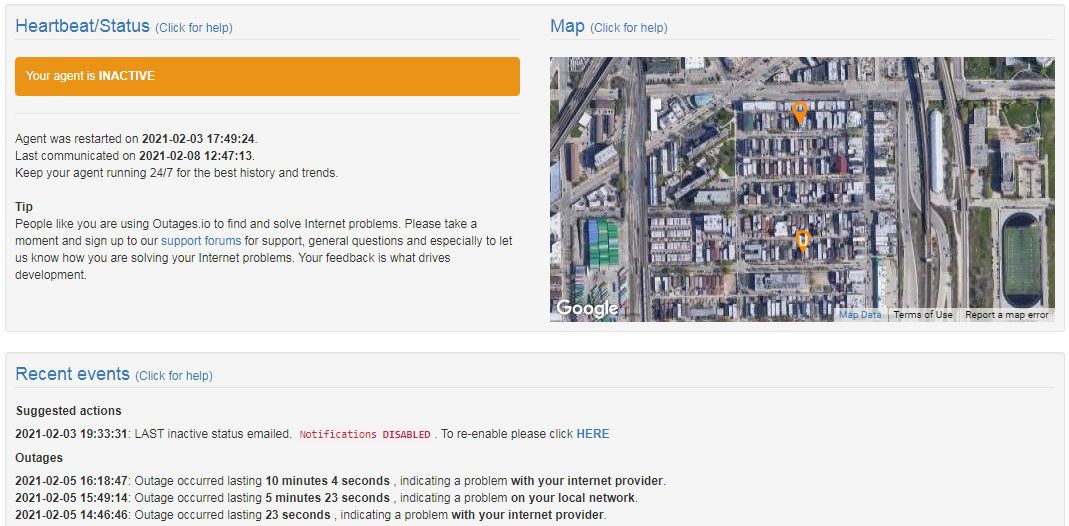Open help link beside Heartbeat/Status heading
1069x526 pixels.
194,28
